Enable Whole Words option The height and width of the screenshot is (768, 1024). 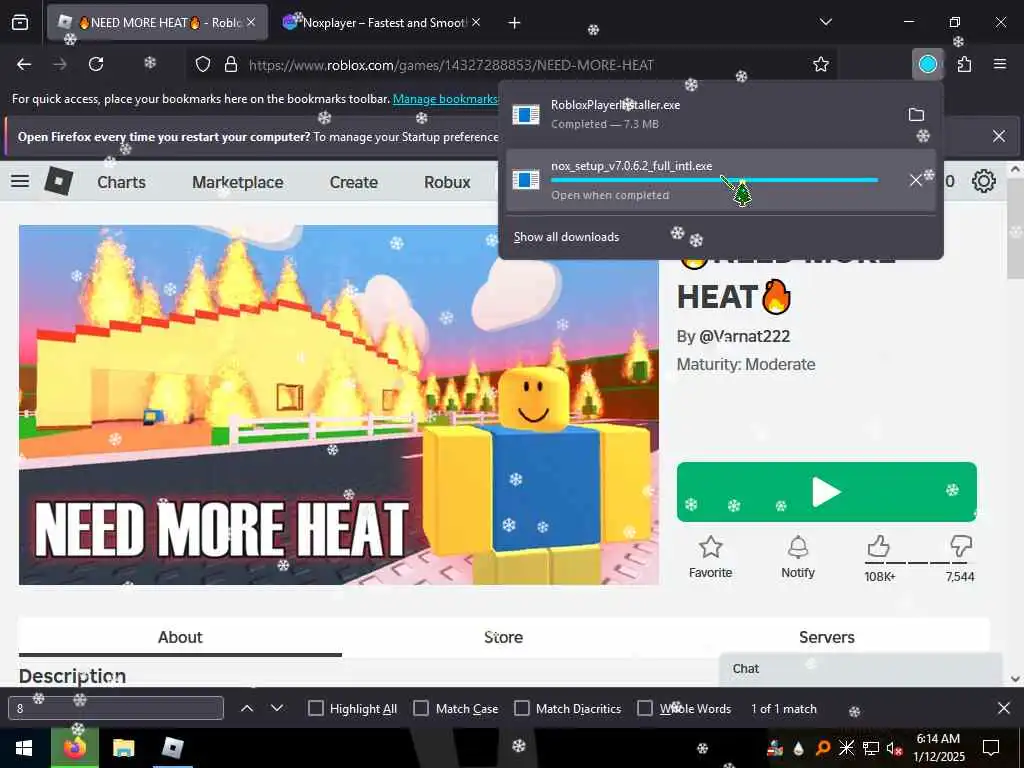(645, 708)
